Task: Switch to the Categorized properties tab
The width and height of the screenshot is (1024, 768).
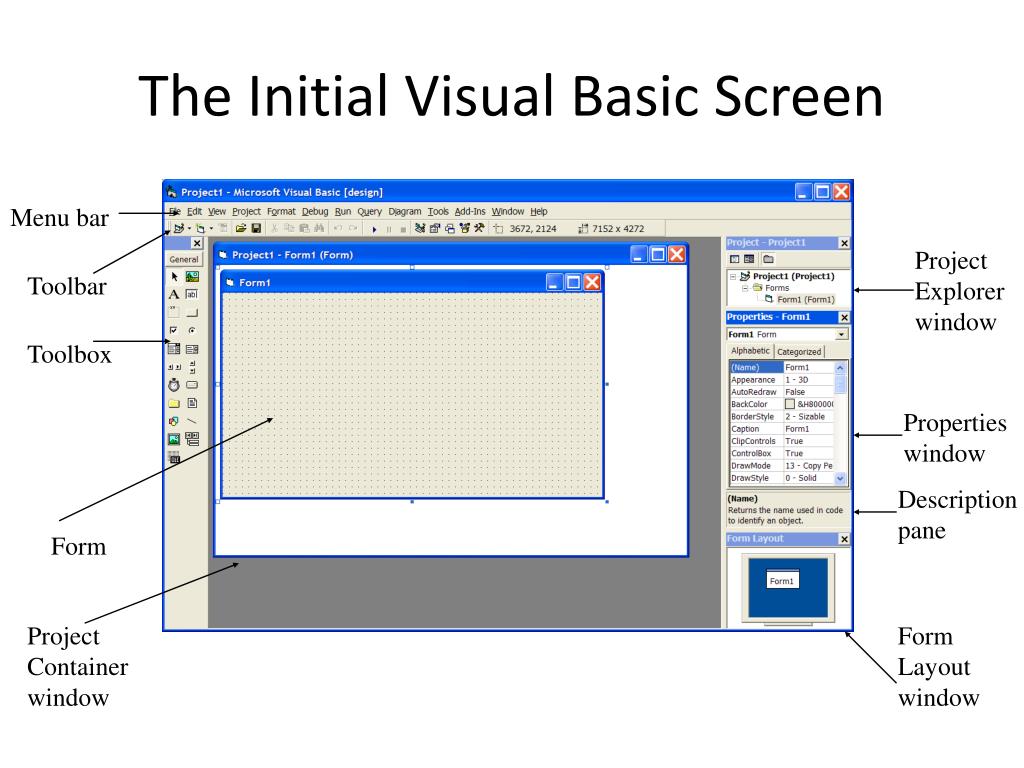Action: [799, 351]
